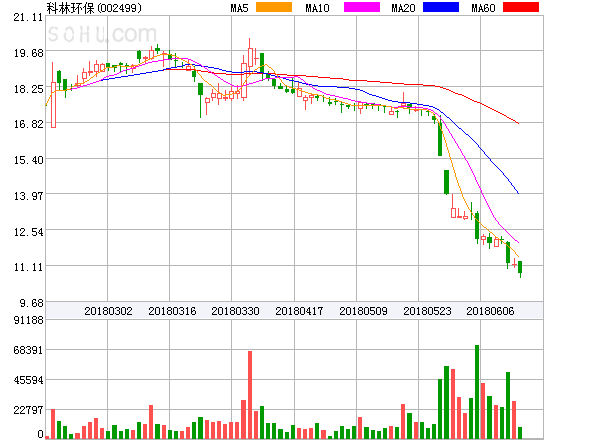600x440 pixels.
Task: Click the tall red volume bar near 20180330
Action: (250, 395)
